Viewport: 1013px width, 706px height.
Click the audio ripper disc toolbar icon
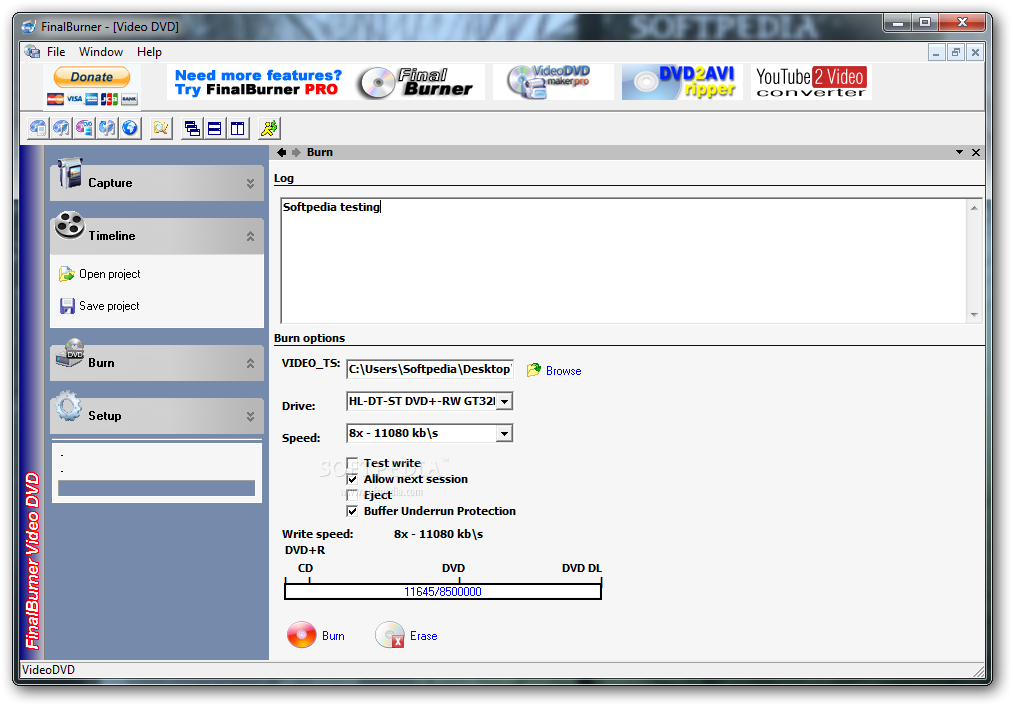tap(107, 128)
